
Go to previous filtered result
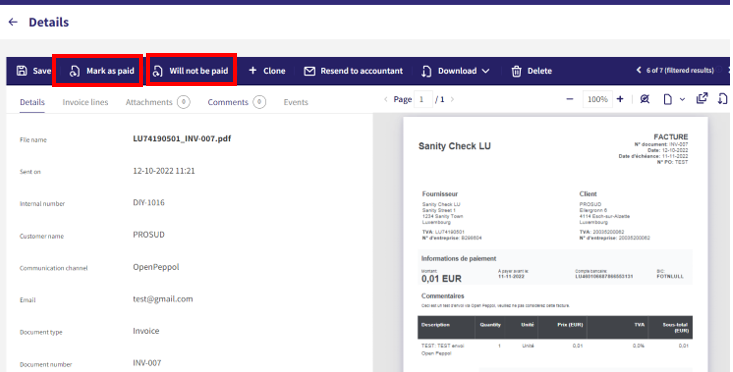click(x=639, y=70)
